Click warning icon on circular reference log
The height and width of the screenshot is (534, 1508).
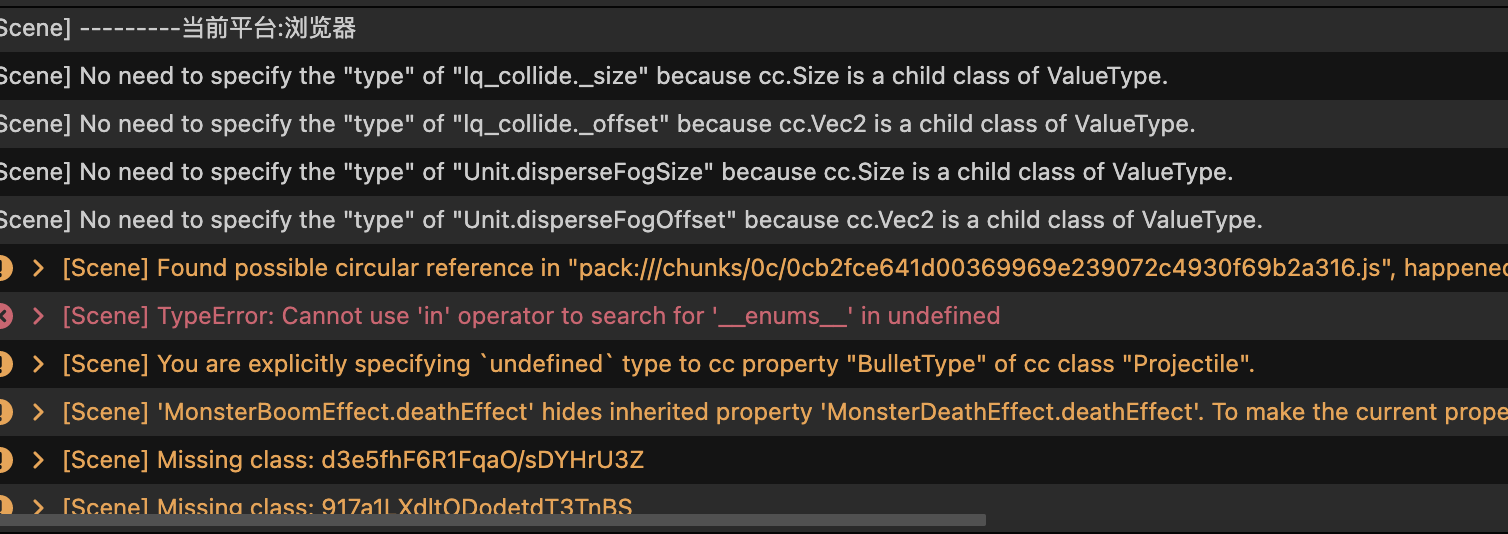point(4,268)
